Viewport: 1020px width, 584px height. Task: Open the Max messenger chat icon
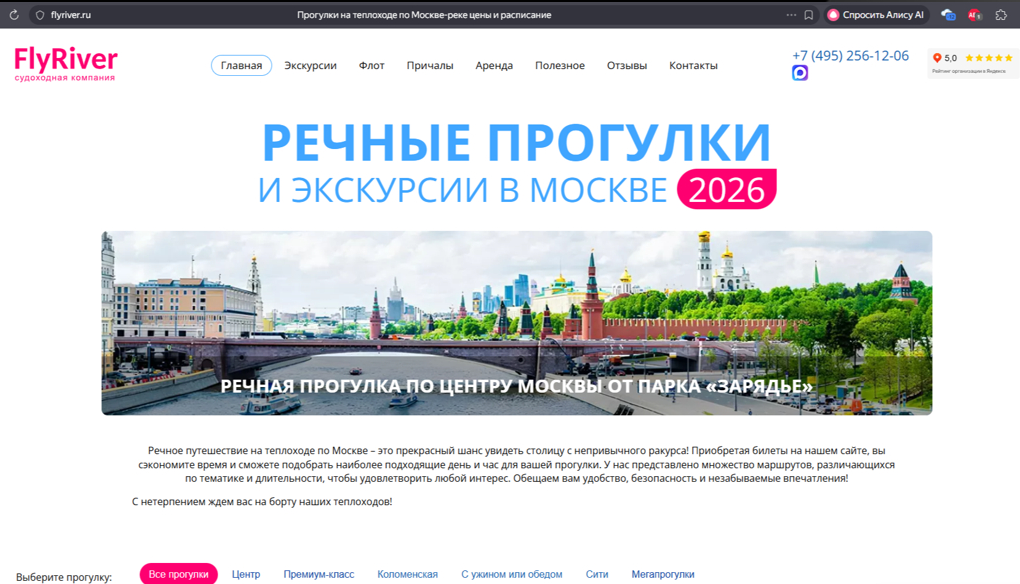(x=800, y=73)
